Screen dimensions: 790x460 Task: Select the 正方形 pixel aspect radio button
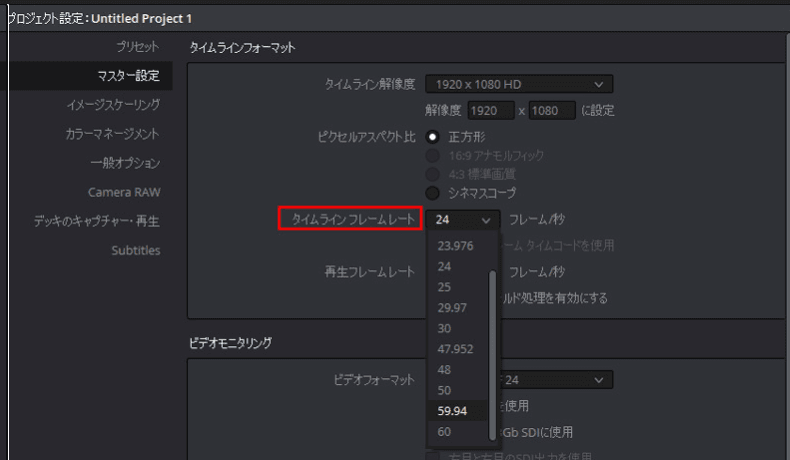(x=433, y=136)
